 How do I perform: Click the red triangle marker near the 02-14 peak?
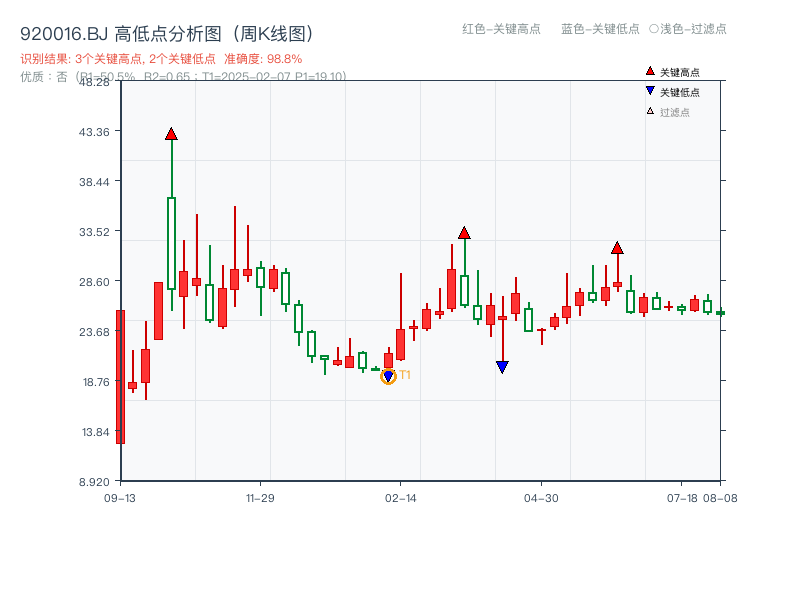coord(465,231)
